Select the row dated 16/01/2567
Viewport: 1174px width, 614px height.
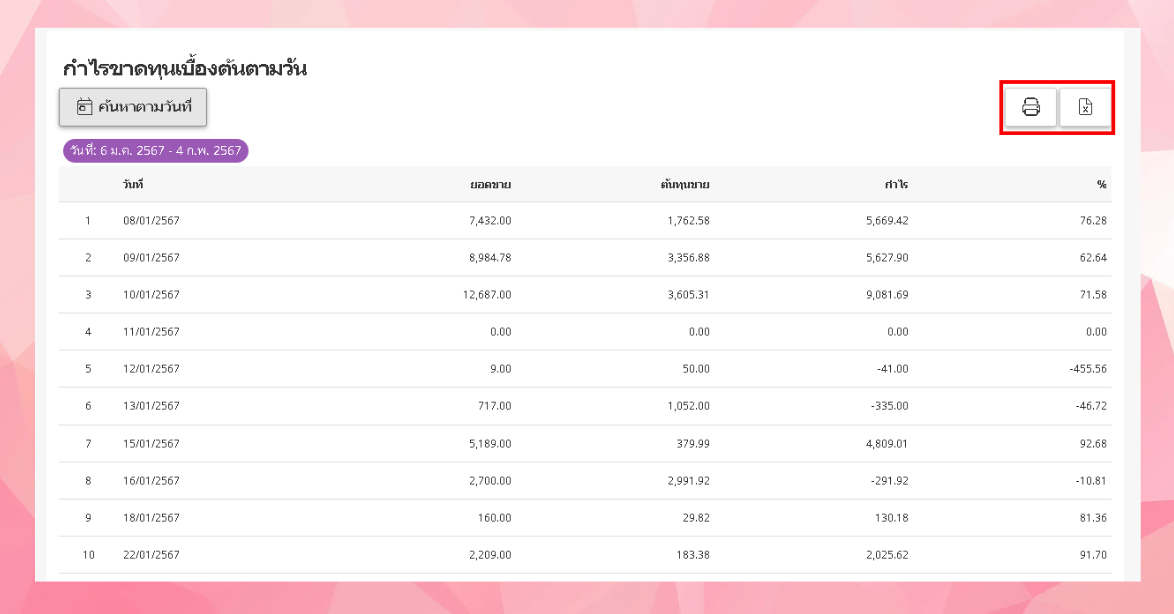tap(151, 481)
